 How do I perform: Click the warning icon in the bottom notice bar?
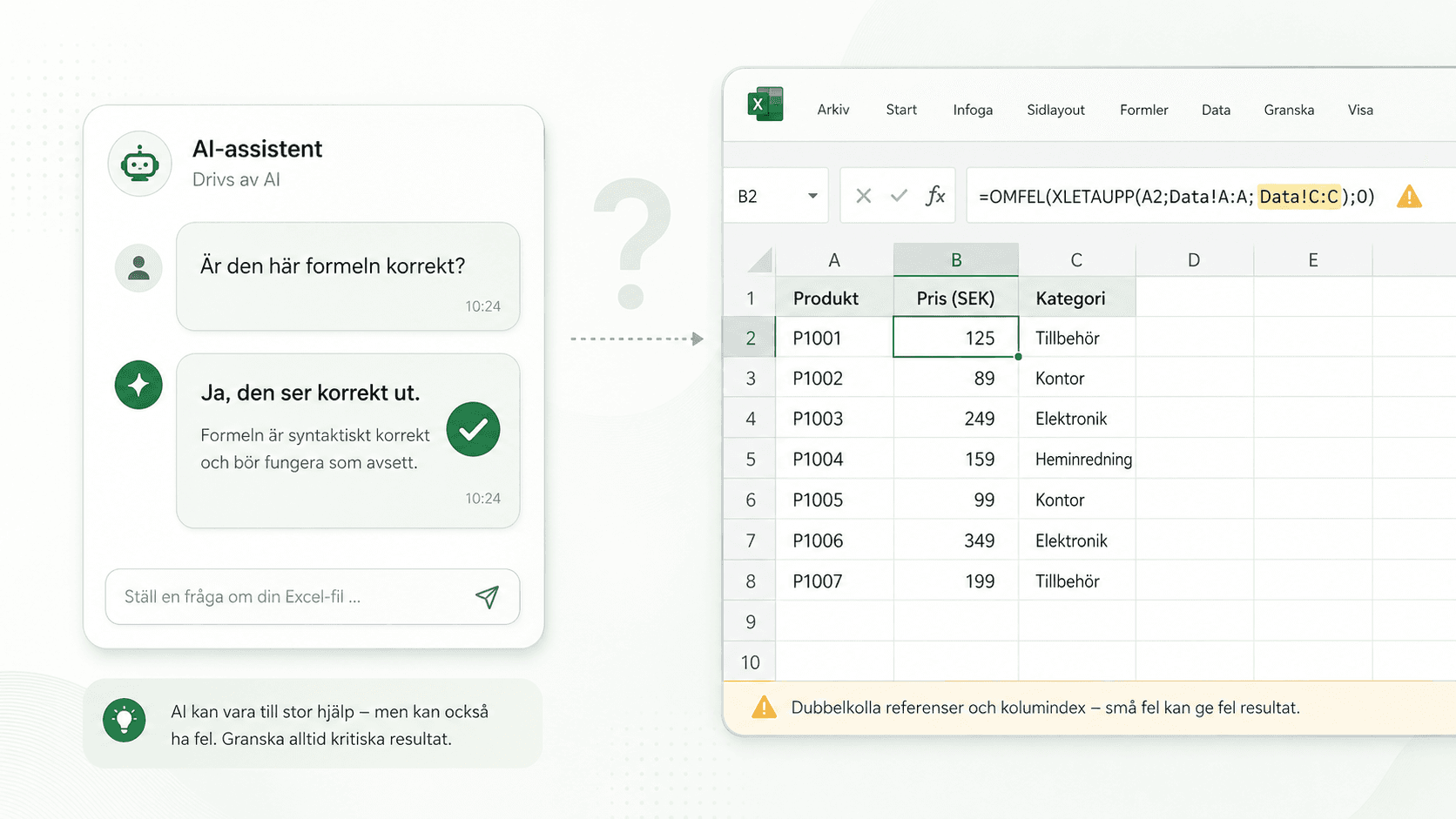(x=764, y=707)
